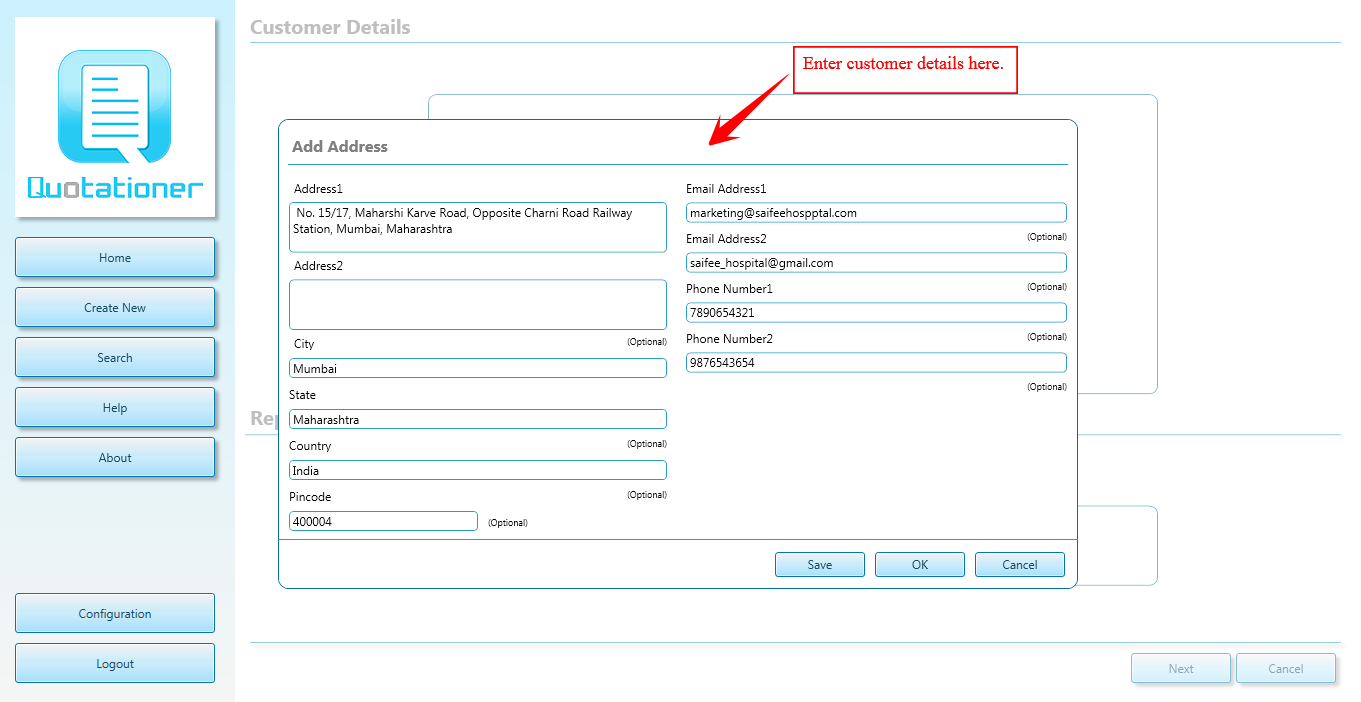This screenshot has height=702, width=1361.
Task: Click the Logout button
Action: tap(115, 663)
